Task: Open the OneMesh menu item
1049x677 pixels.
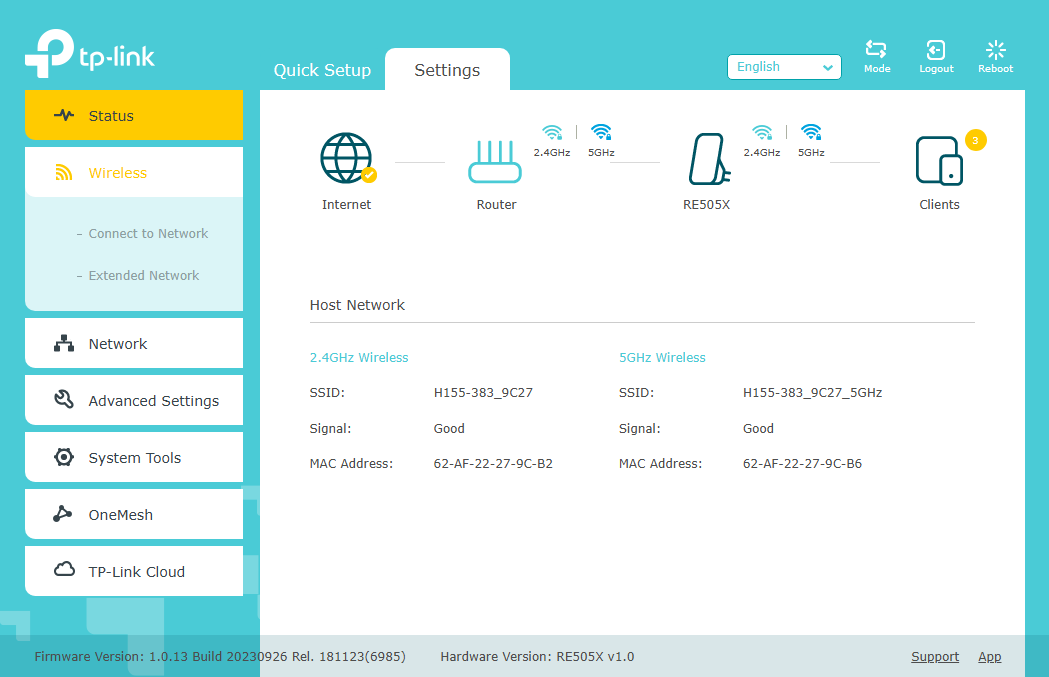Action: pyautogui.click(x=134, y=514)
